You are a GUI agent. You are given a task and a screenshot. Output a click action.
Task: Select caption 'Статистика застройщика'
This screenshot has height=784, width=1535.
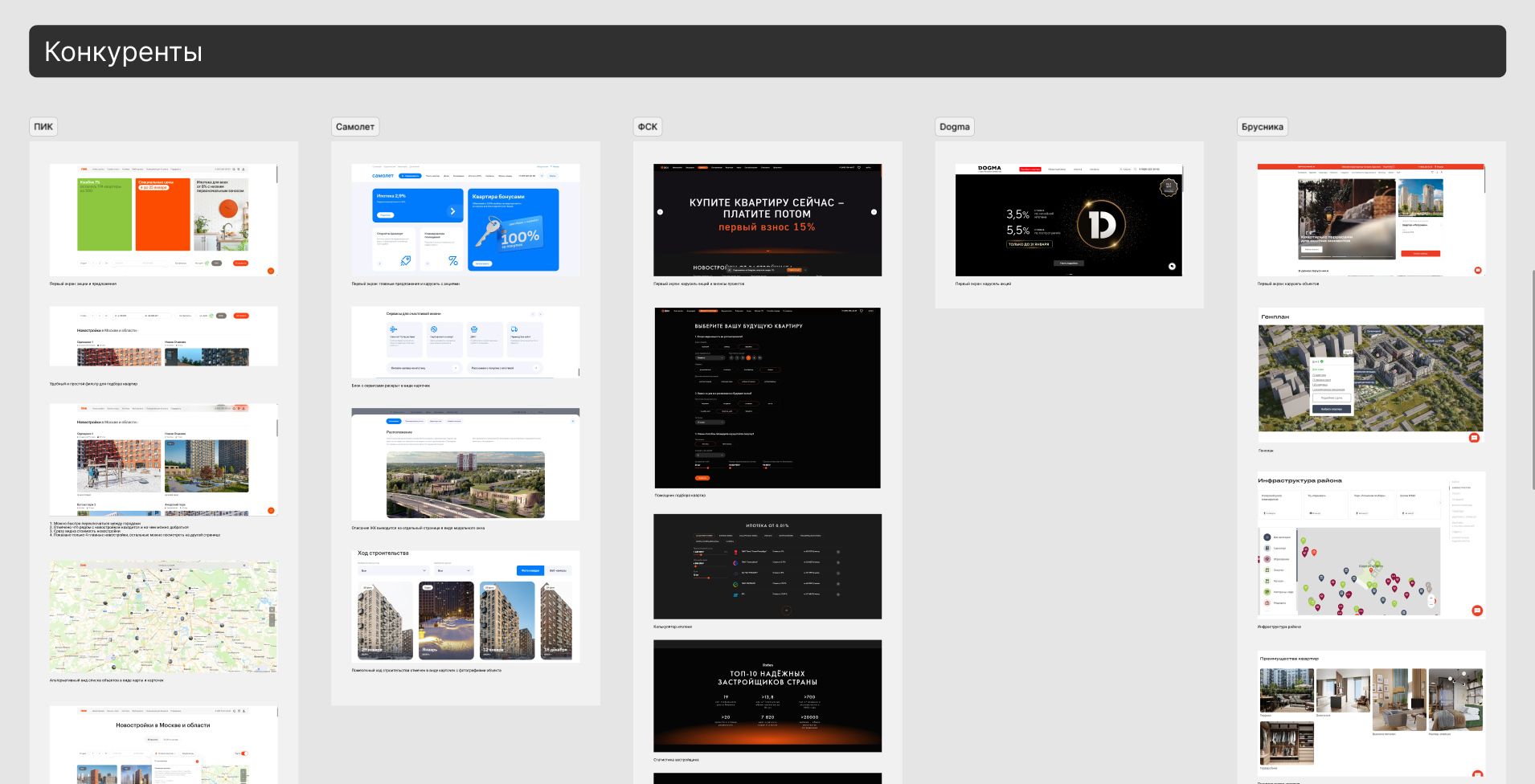point(676,760)
